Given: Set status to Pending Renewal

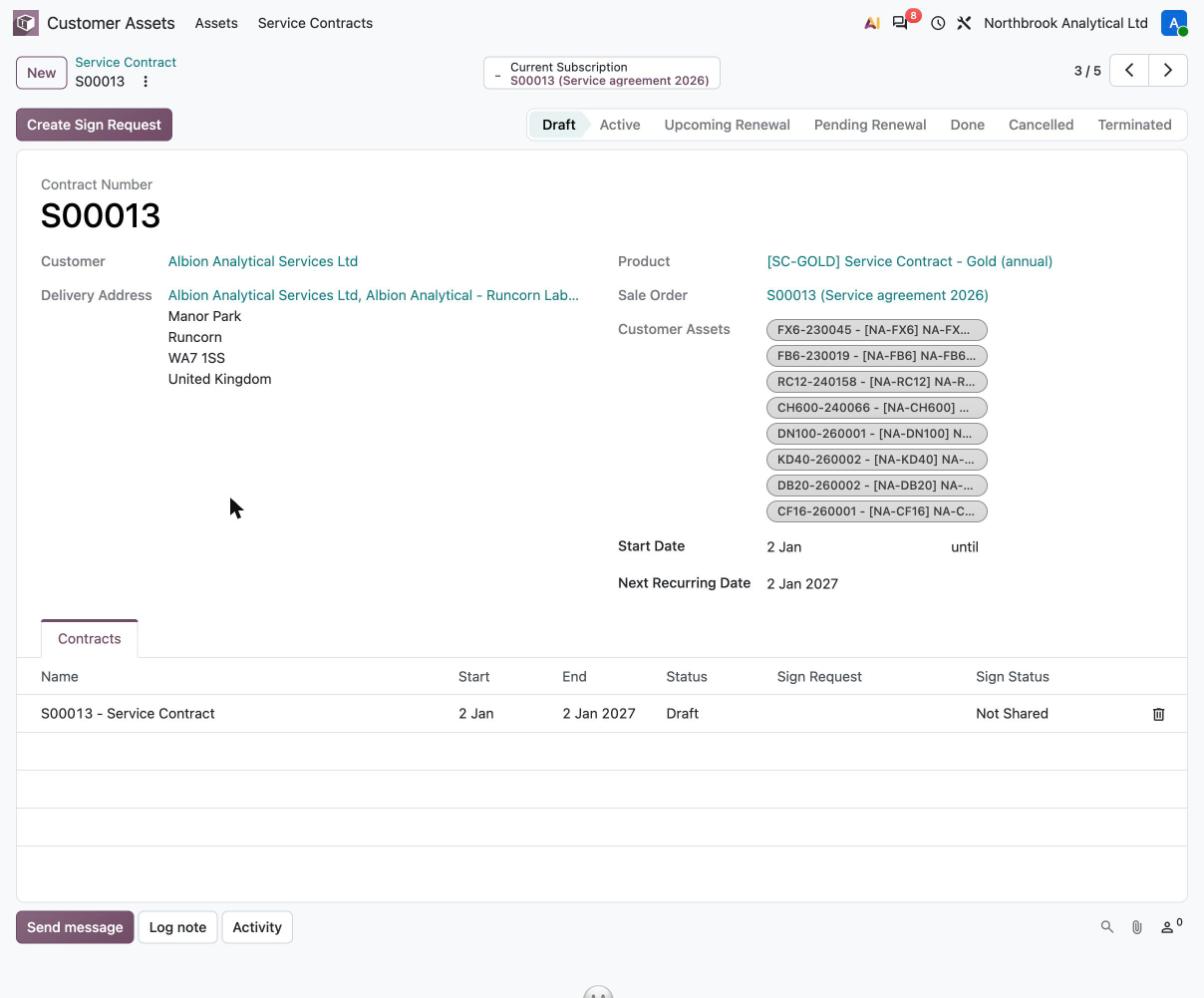Looking at the screenshot, I should tap(870, 125).
